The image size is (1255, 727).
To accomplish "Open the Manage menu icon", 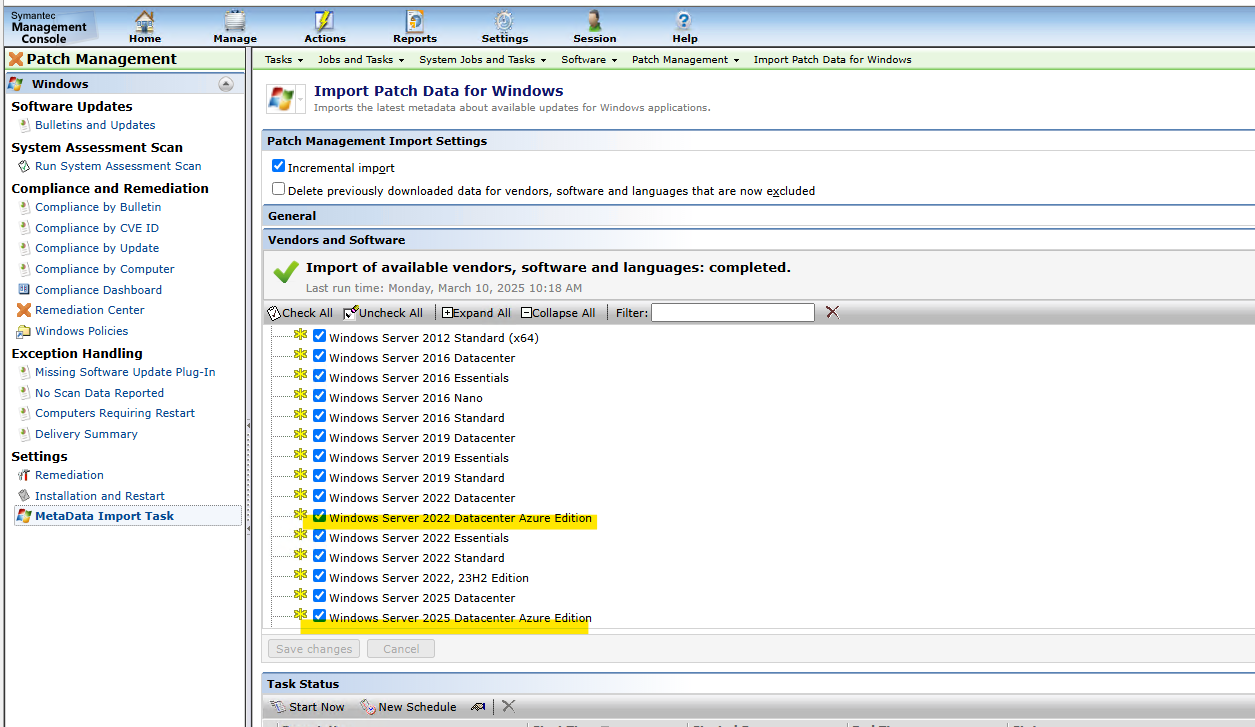I will (235, 21).
